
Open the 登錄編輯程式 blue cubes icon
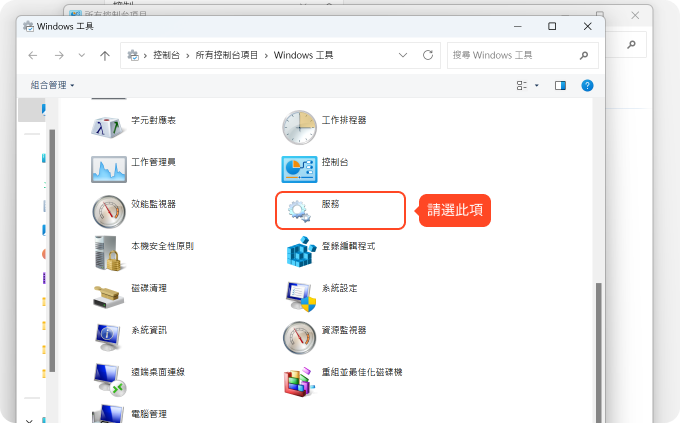point(301,252)
